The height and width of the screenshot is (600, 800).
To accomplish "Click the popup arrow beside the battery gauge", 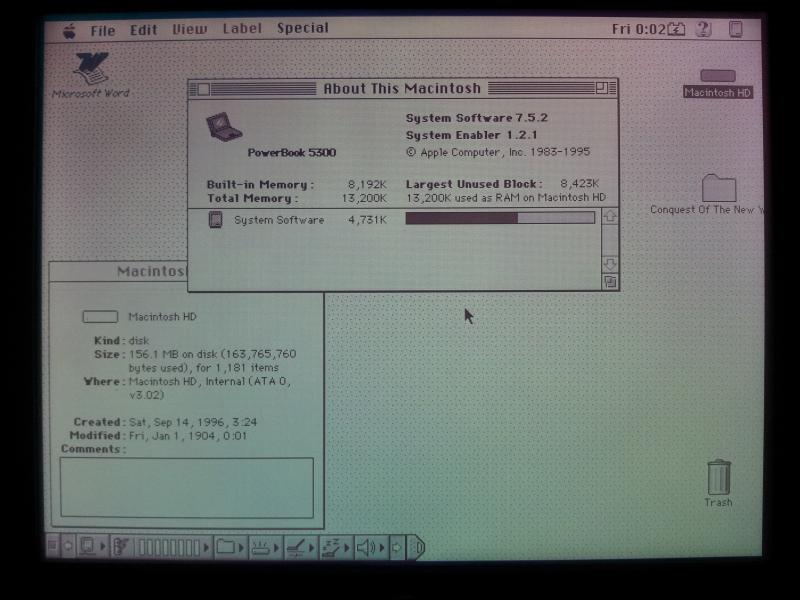I will point(206,547).
